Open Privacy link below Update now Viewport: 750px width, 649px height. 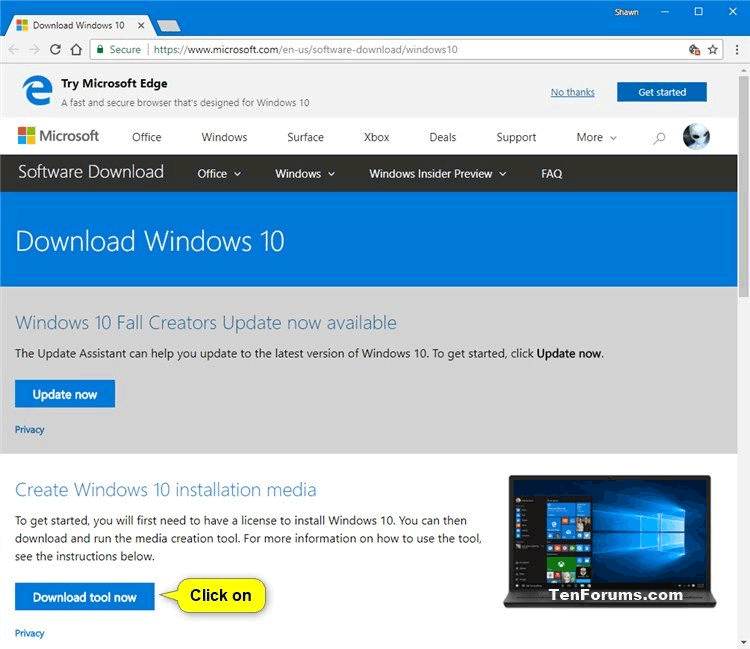coord(29,429)
